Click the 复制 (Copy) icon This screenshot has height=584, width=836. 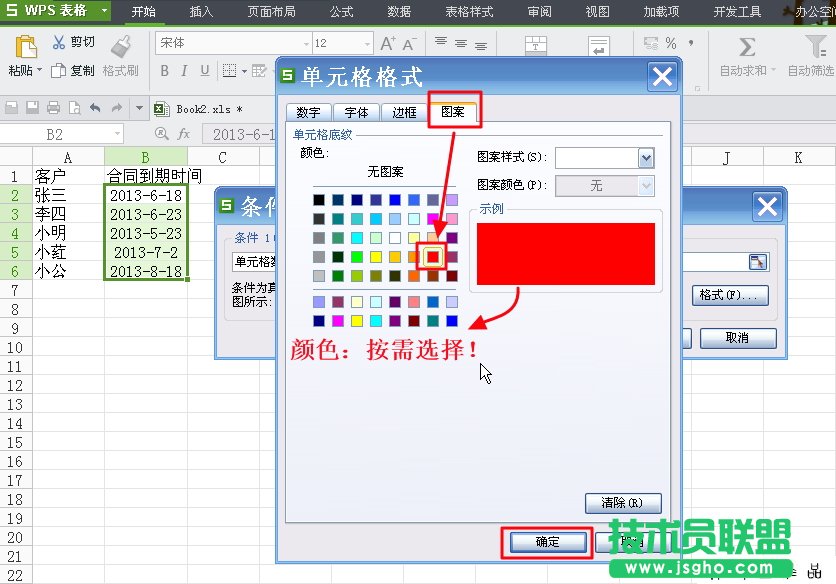60,70
